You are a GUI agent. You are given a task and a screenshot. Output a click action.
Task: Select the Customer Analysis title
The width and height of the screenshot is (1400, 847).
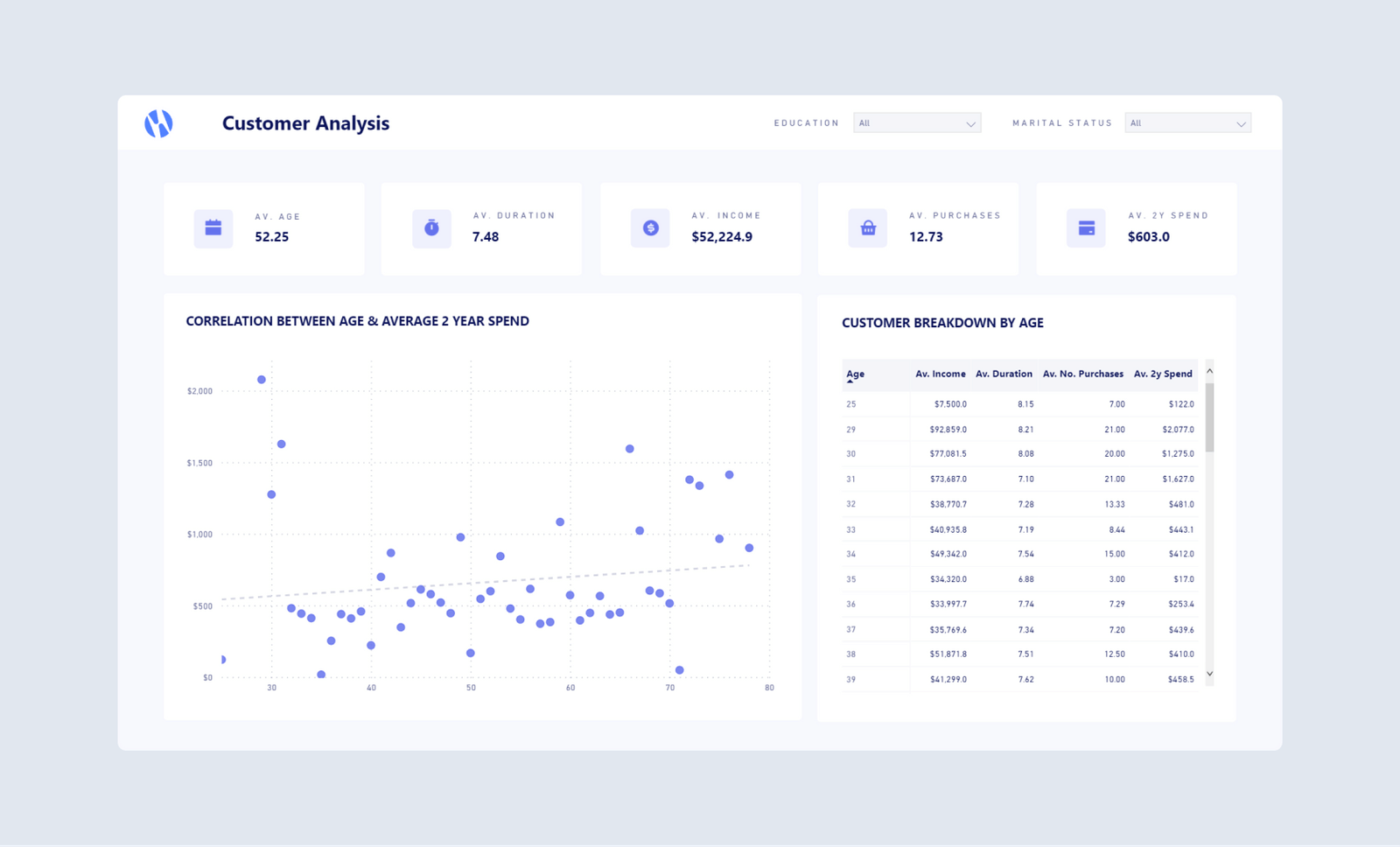point(305,123)
